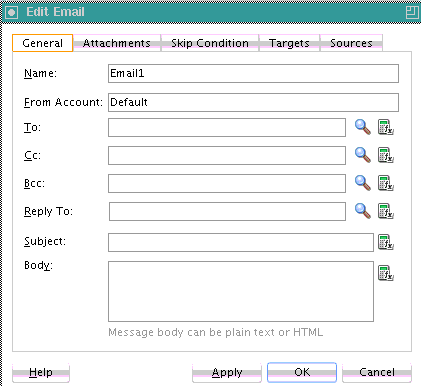Click the Cc field magnifier icon
The image size is (421, 386).
[363, 155]
